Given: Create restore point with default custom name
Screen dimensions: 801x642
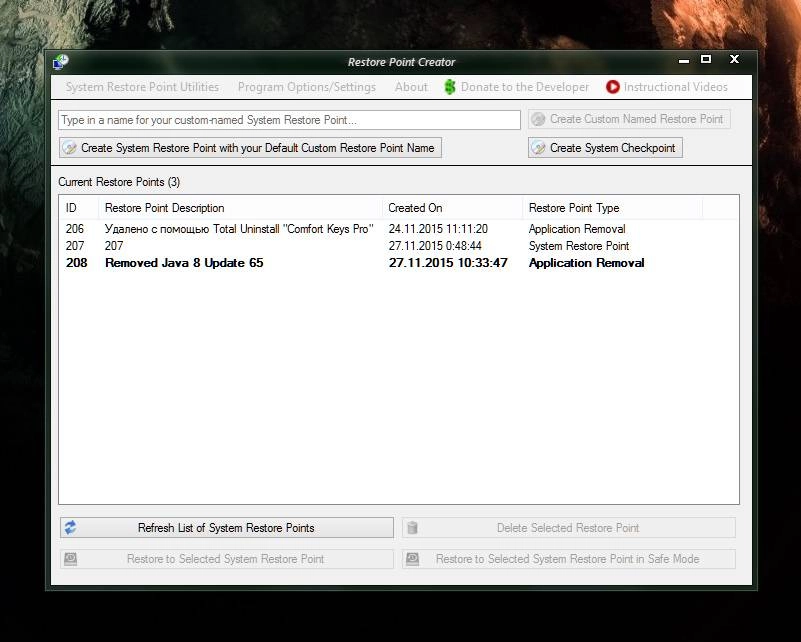Looking at the screenshot, I should coord(250,148).
